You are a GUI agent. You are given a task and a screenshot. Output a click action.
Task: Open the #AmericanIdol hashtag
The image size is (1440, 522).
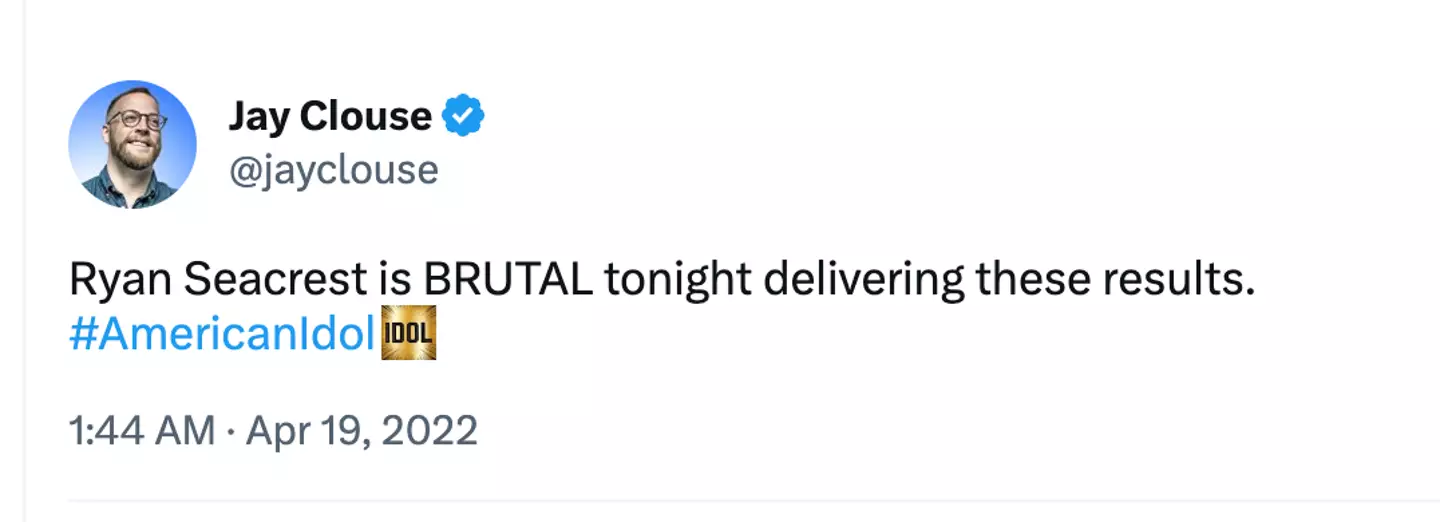pos(222,336)
